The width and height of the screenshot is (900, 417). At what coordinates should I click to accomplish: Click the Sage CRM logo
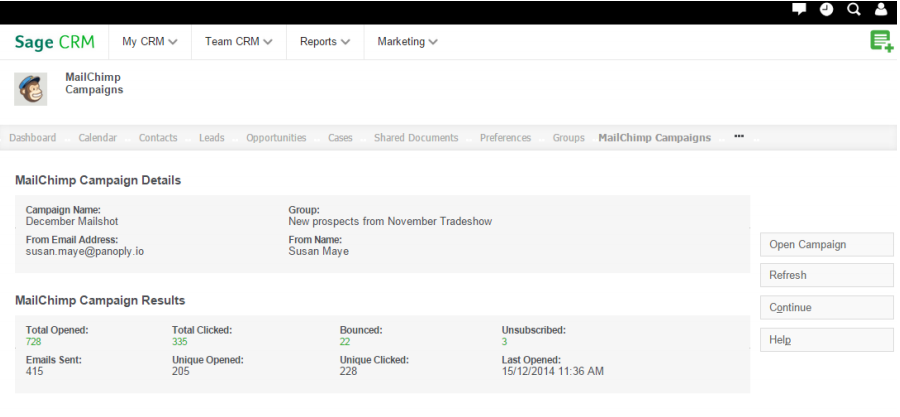pyautogui.click(x=55, y=42)
